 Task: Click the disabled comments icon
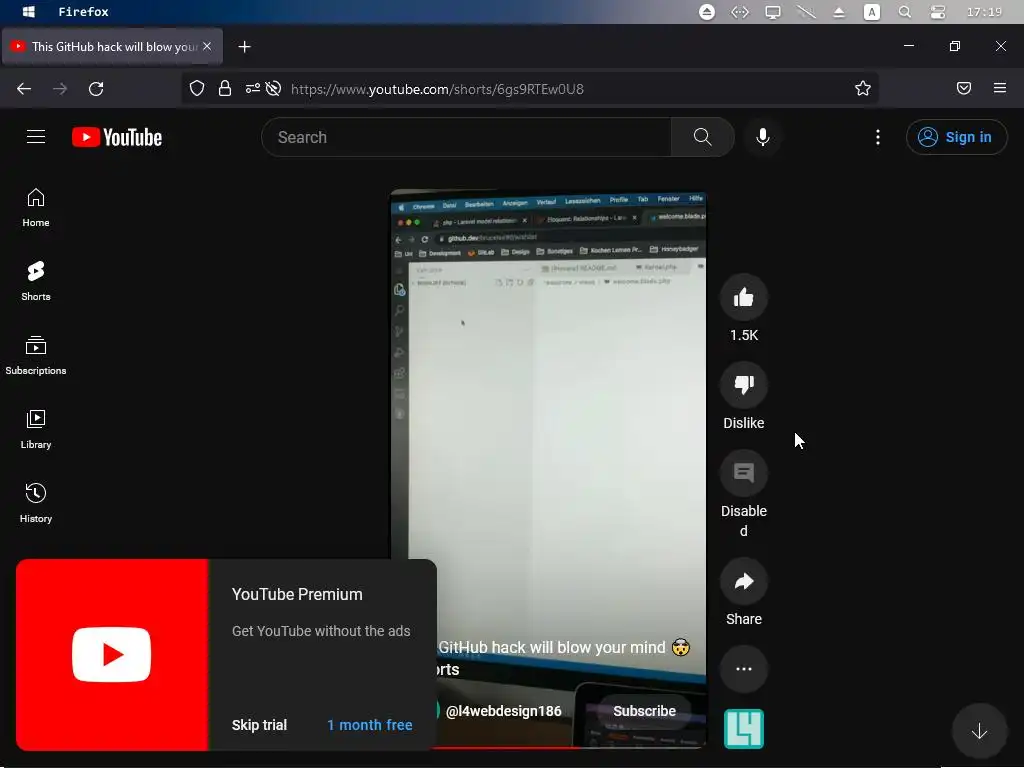744,473
